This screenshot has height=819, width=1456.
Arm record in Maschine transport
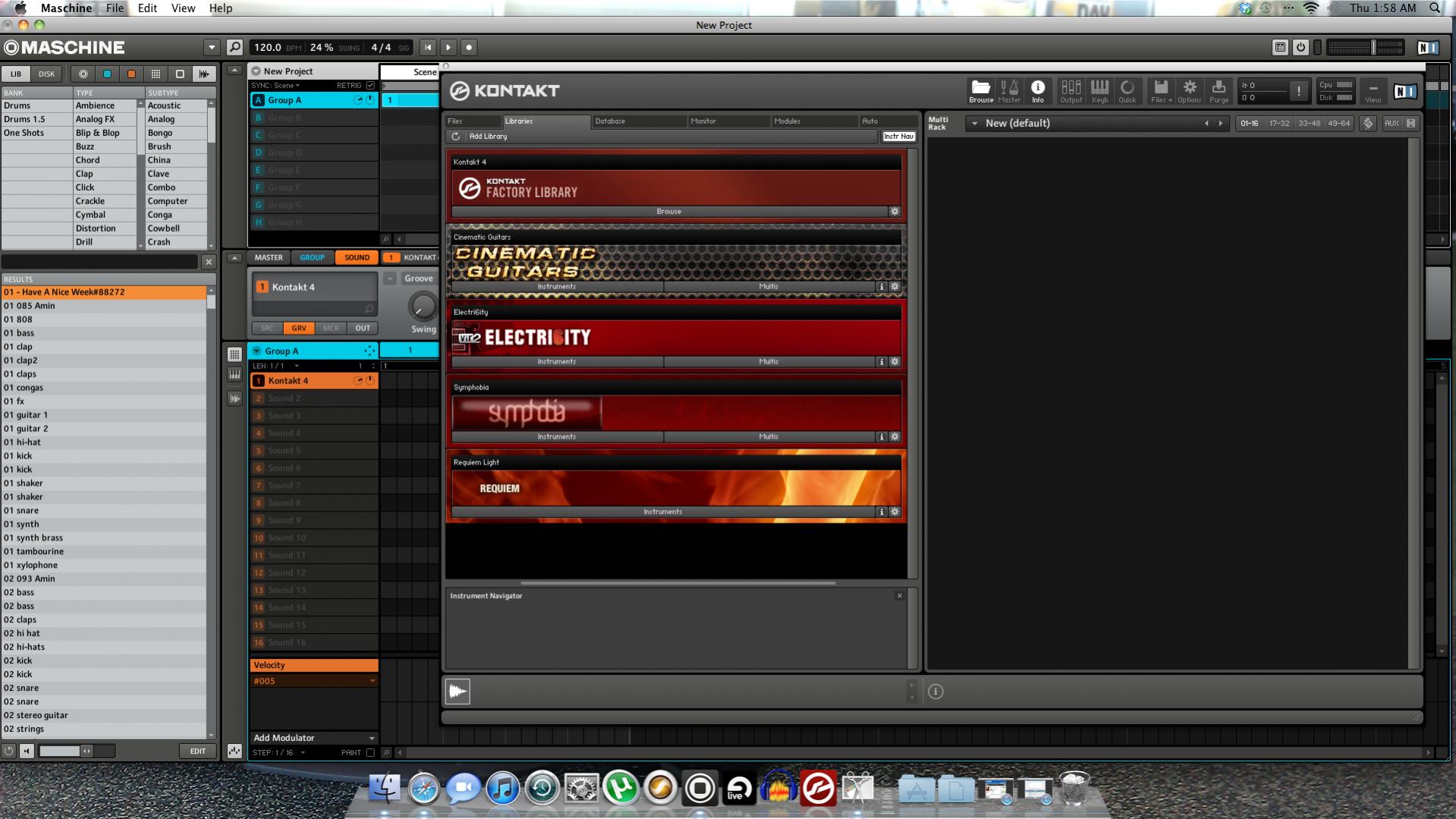[x=469, y=47]
